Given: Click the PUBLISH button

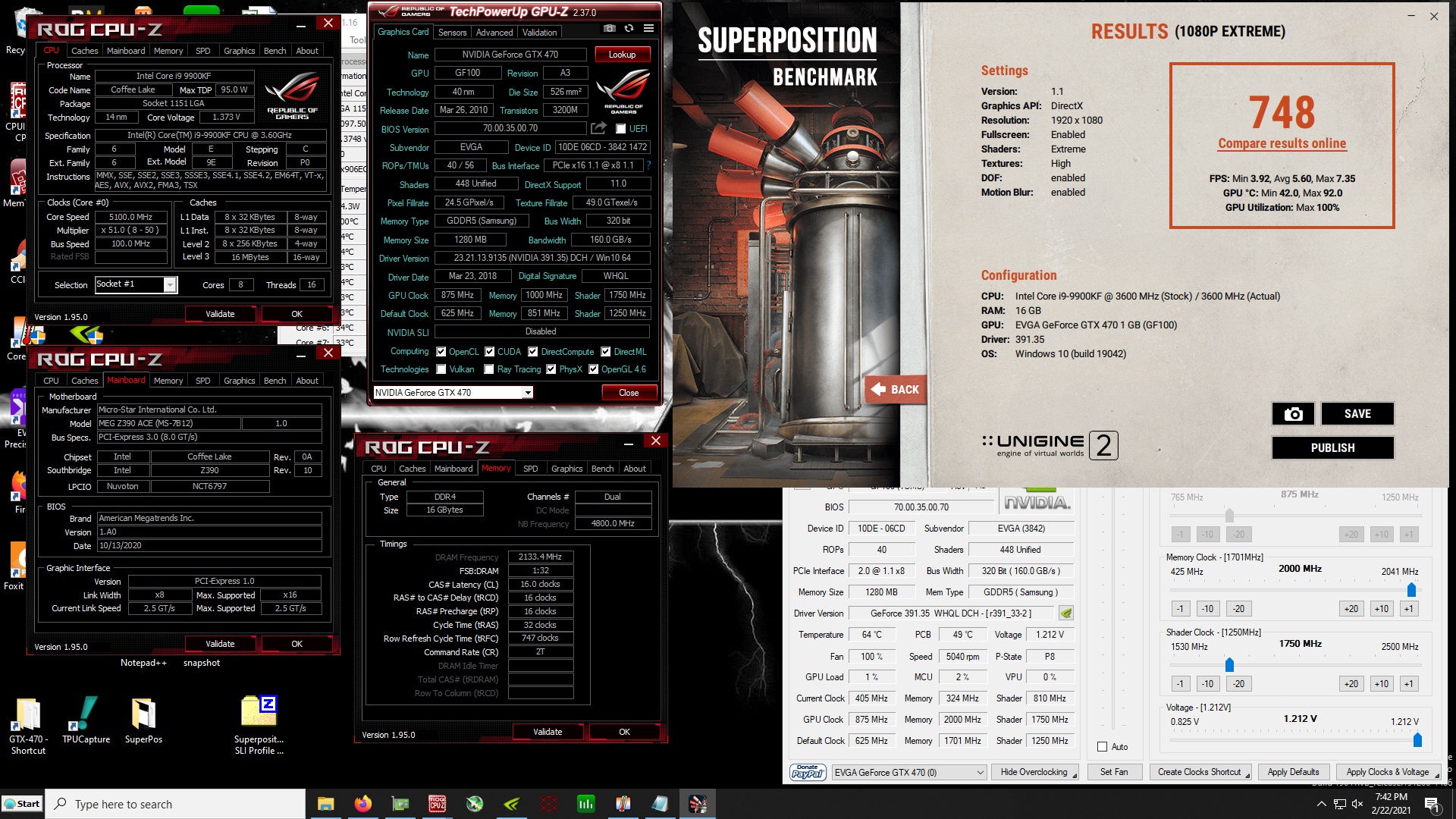Looking at the screenshot, I should [x=1332, y=448].
